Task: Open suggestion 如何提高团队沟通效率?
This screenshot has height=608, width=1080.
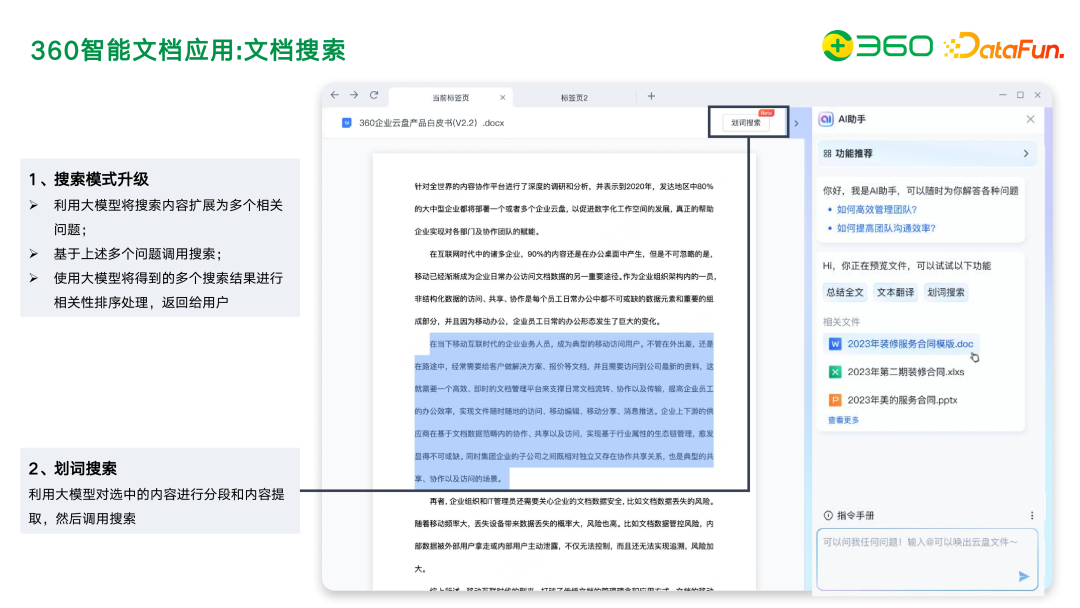Action: click(x=886, y=228)
